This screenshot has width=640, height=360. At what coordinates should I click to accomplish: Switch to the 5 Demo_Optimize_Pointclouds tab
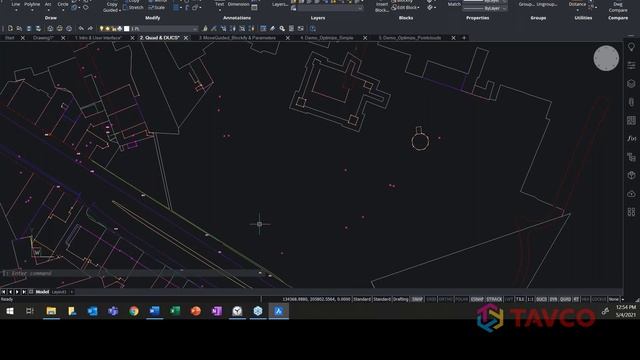pyautogui.click(x=410, y=38)
